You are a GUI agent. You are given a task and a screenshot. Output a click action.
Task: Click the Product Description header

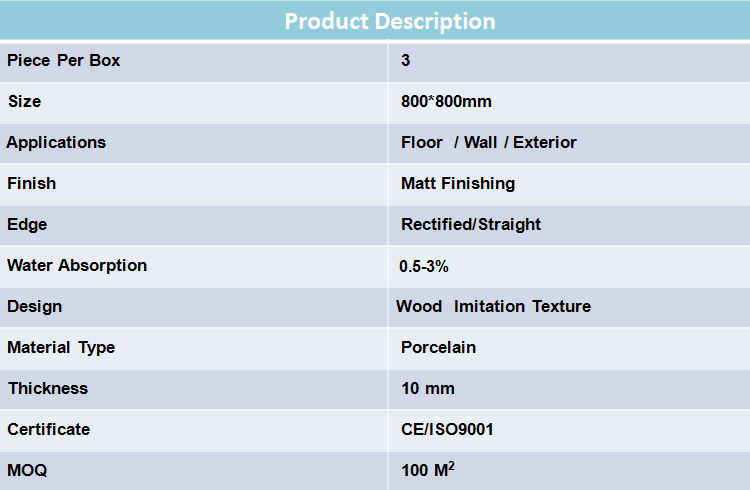(390, 21)
